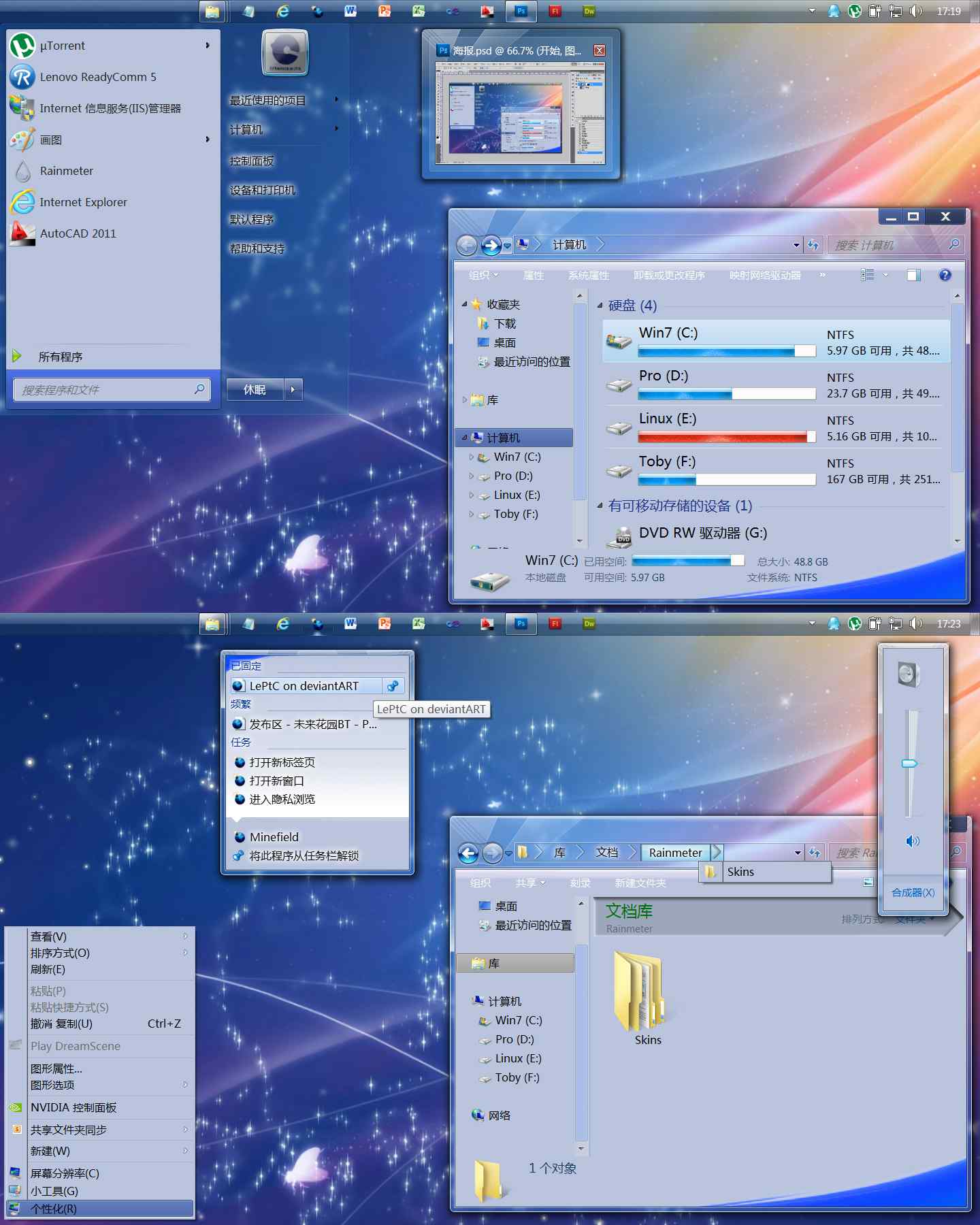Click the back arrow in the Rainmeter library window

pos(468,853)
